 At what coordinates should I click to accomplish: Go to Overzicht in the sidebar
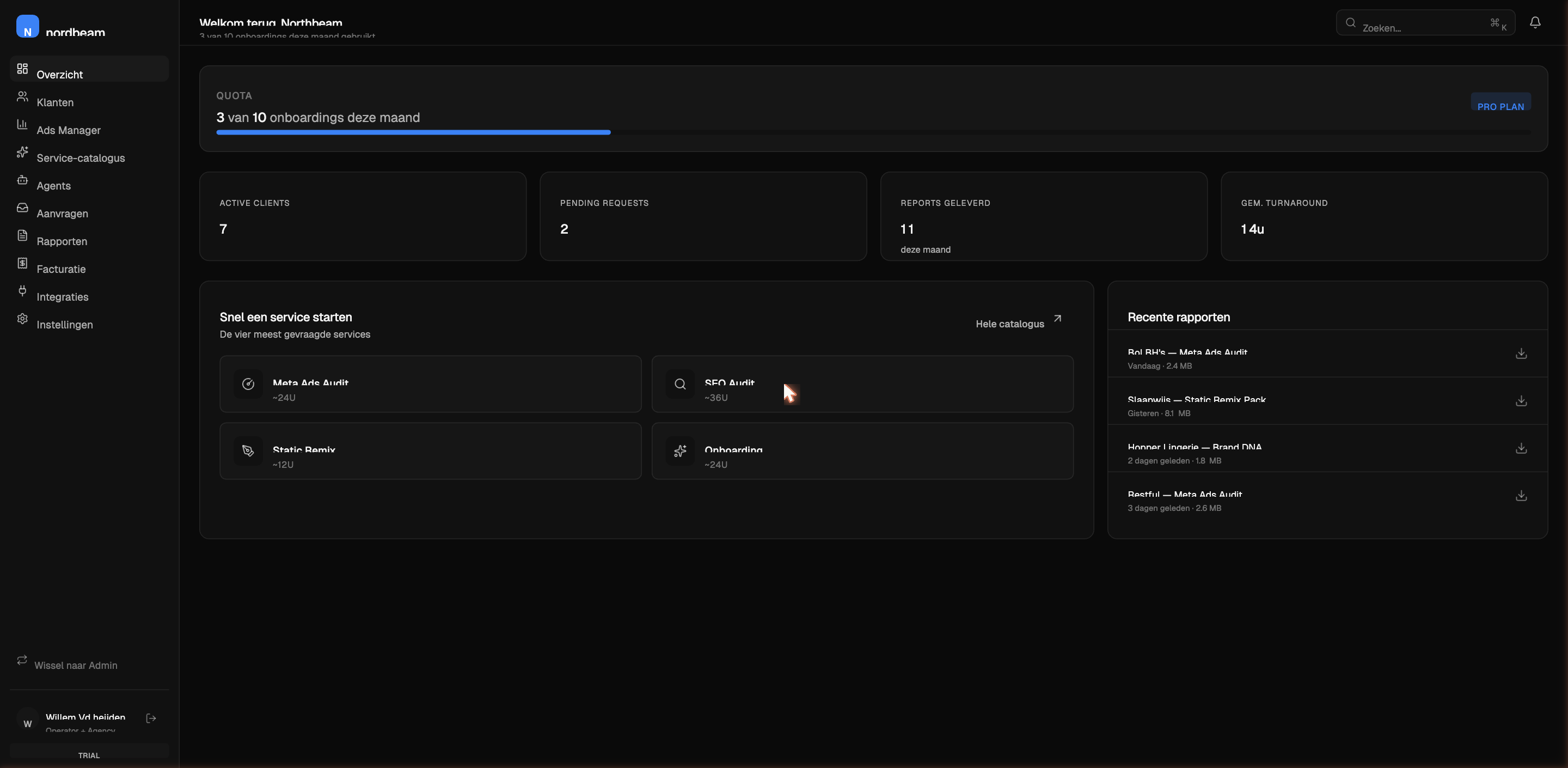89,69
